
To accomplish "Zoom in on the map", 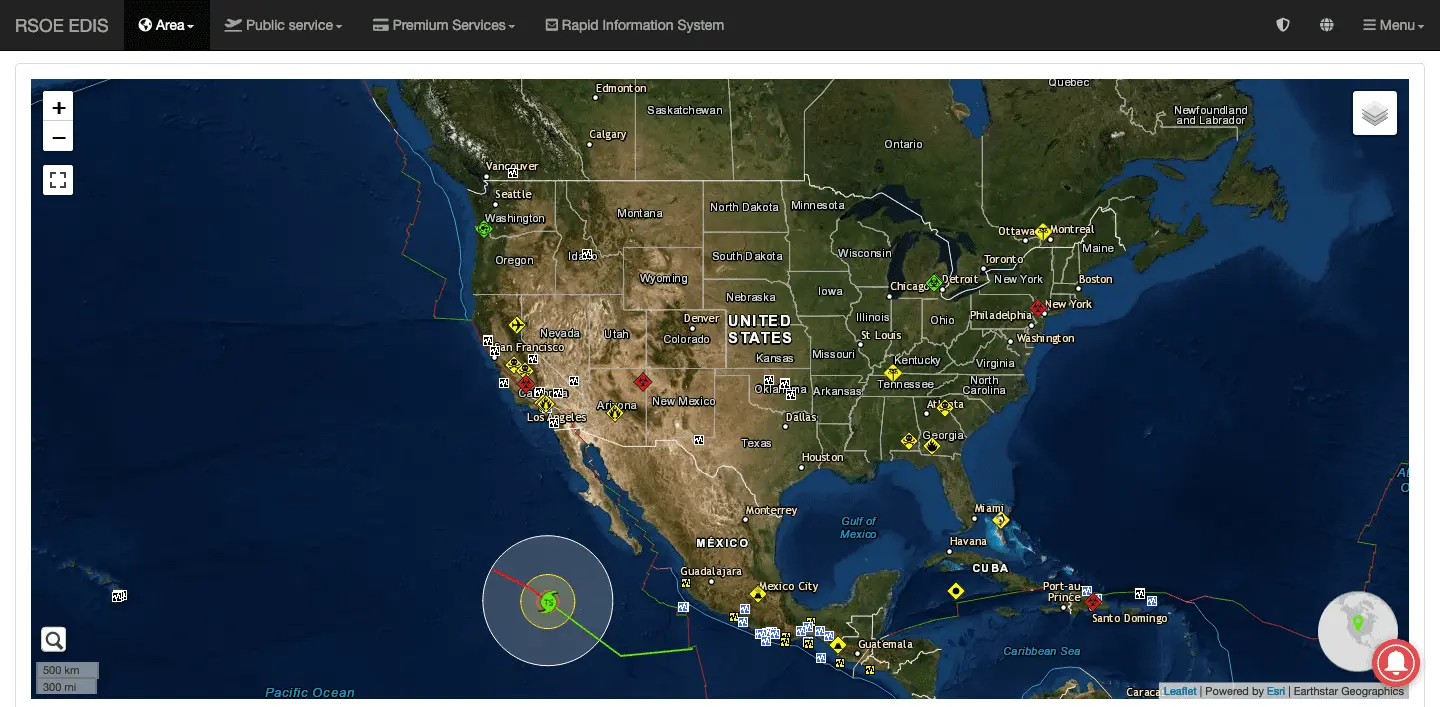I will click(x=58, y=108).
